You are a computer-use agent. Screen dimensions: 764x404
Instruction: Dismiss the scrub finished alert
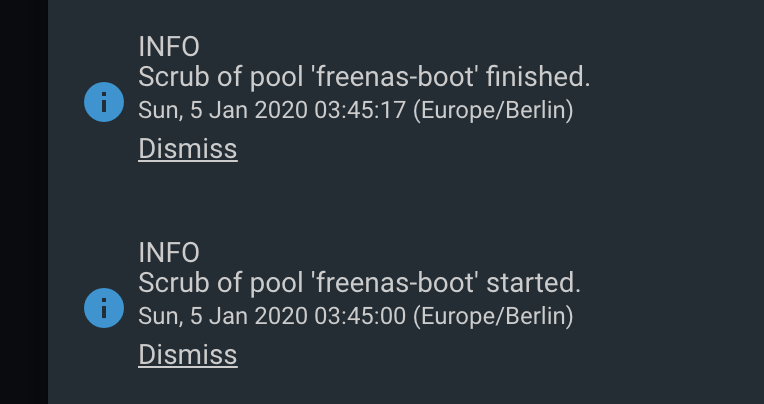pos(188,149)
